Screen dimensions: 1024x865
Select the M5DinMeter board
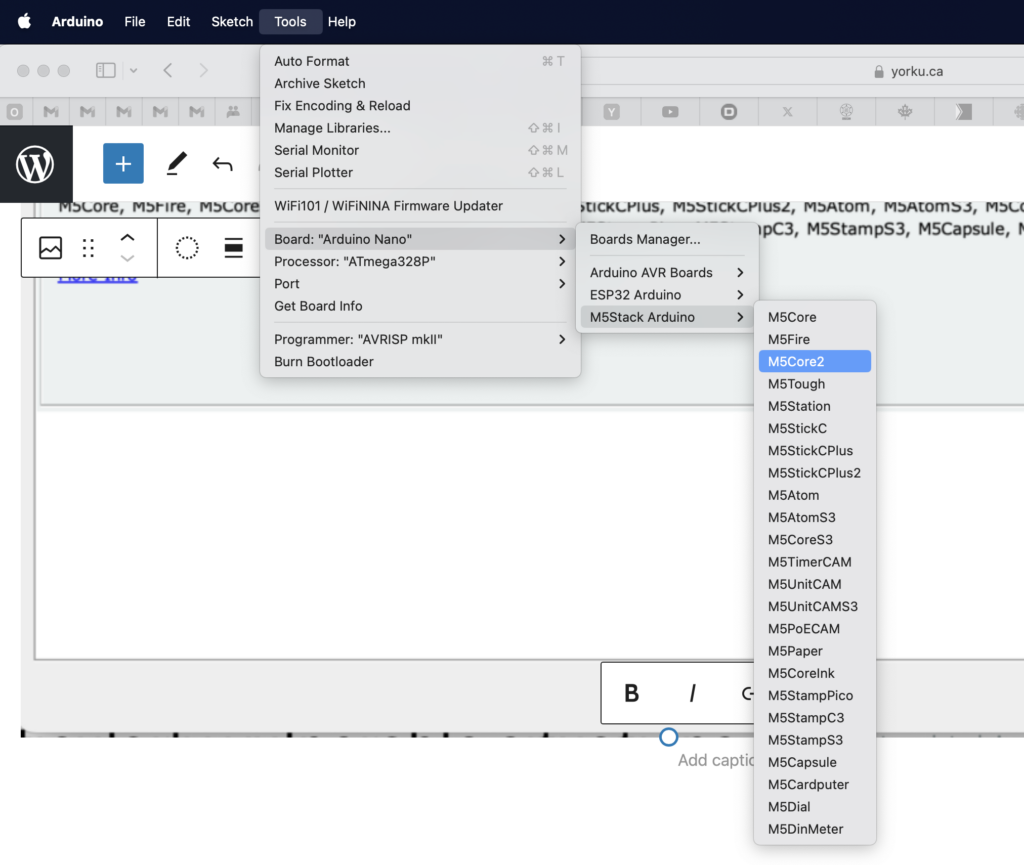pyautogui.click(x=814, y=829)
